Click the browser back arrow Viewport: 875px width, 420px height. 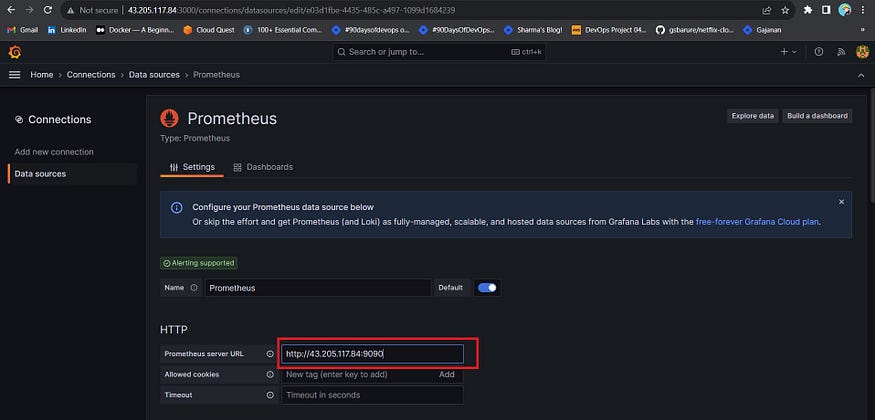(x=12, y=10)
